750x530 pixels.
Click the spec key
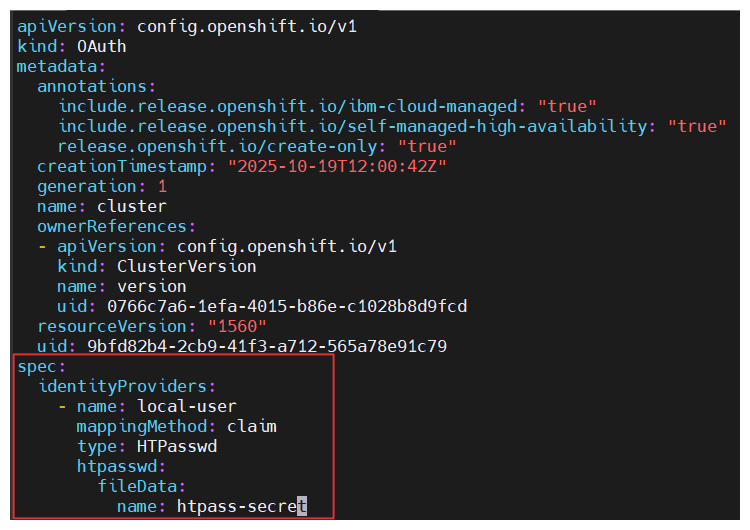(38, 366)
